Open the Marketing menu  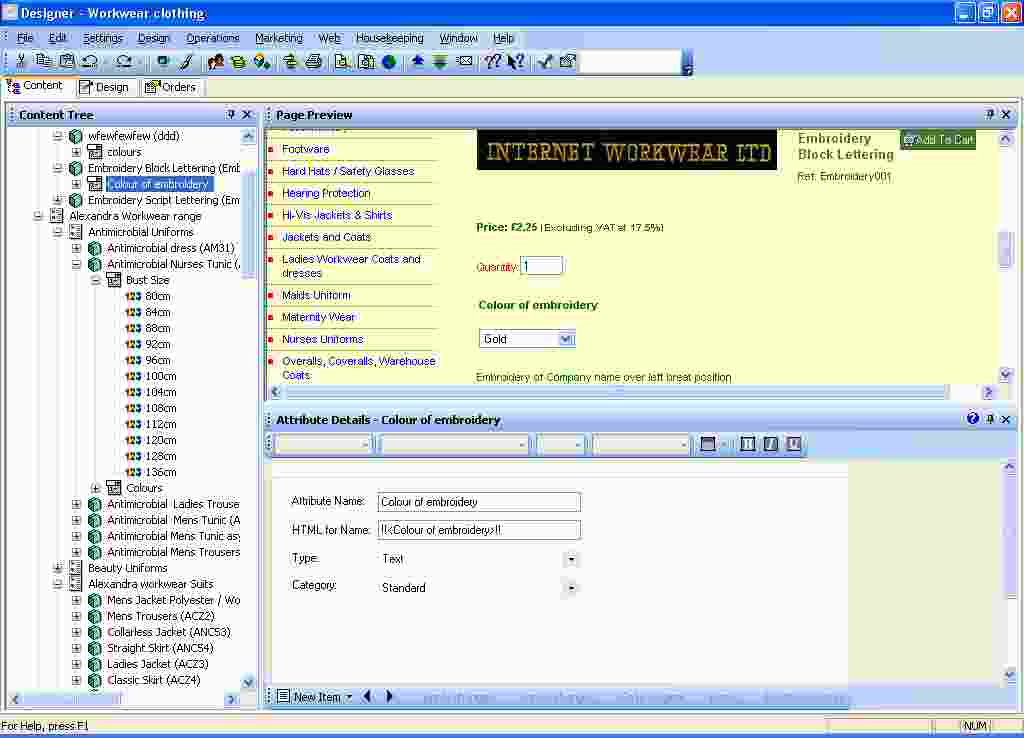(x=278, y=38)
